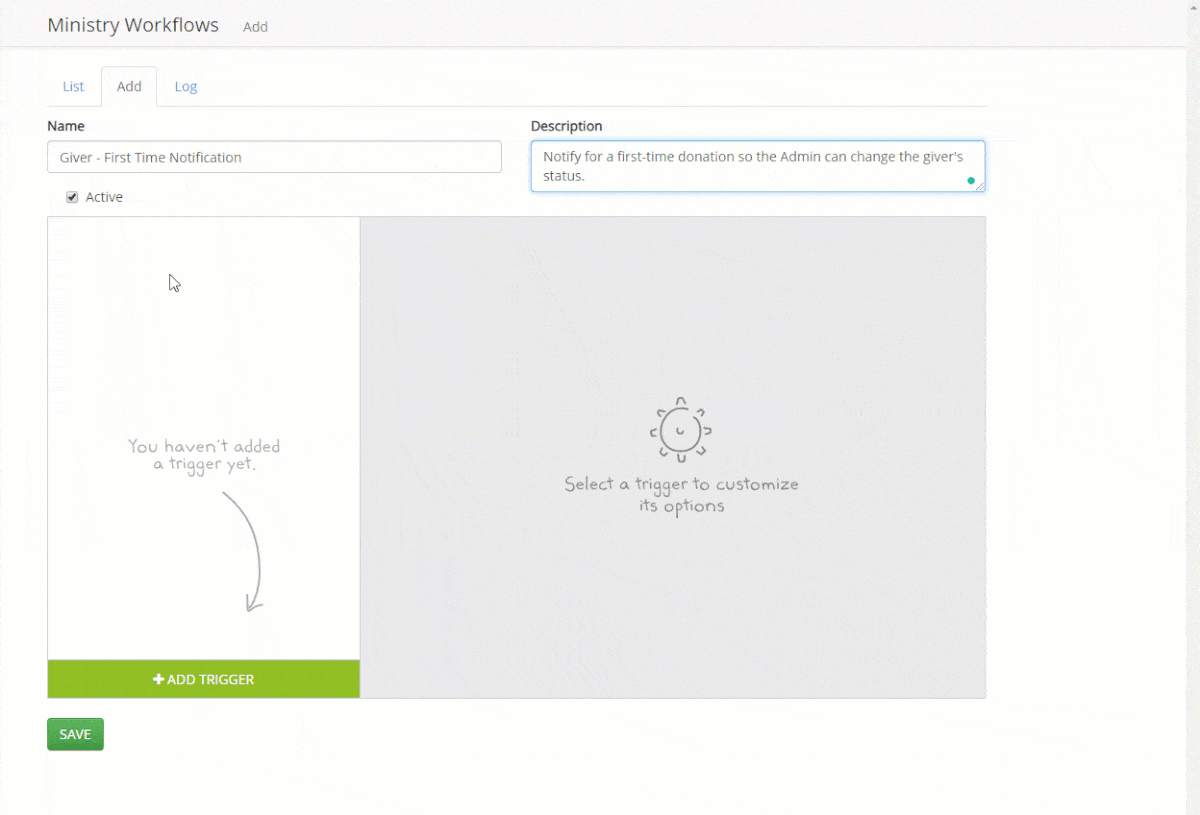Click the Active label text
Screen dimensions: 1200x815
point(104,197)
